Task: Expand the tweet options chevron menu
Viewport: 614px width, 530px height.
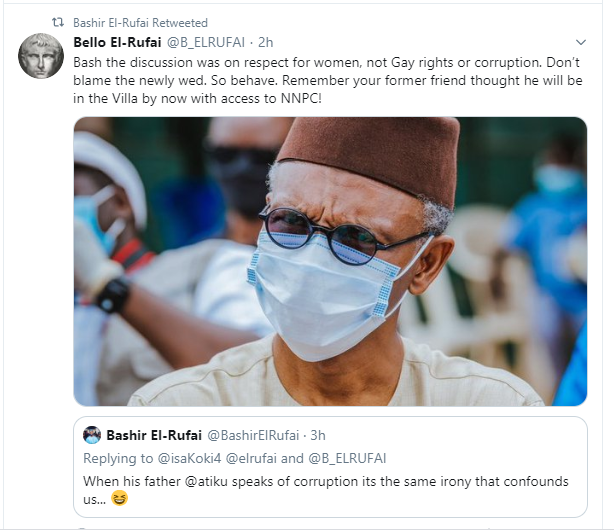Action: (x=581, y=43)
